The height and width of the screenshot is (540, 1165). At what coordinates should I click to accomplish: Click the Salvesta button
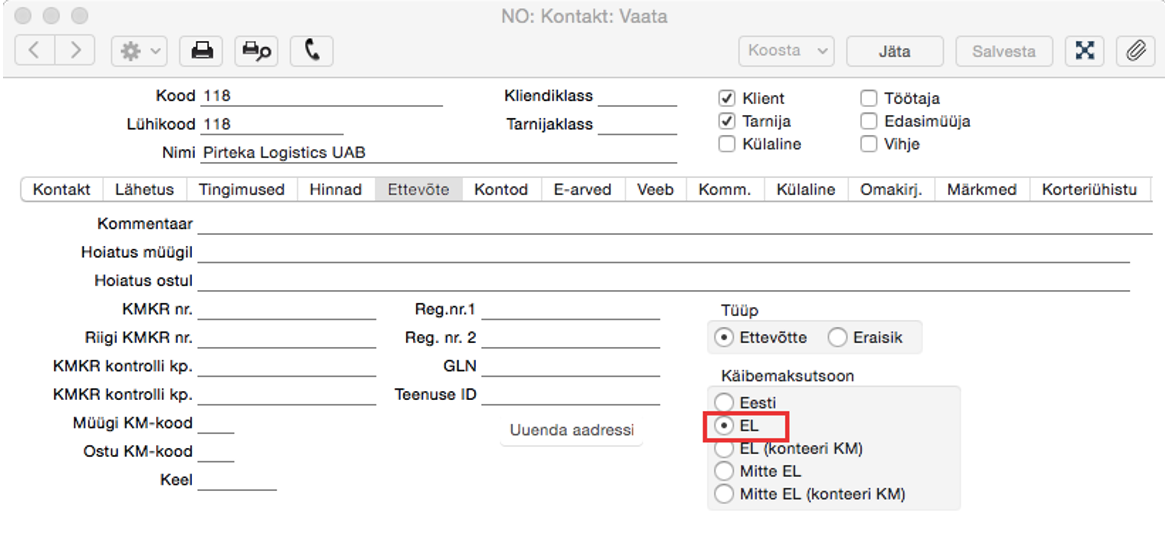(x=1004, y=51)
